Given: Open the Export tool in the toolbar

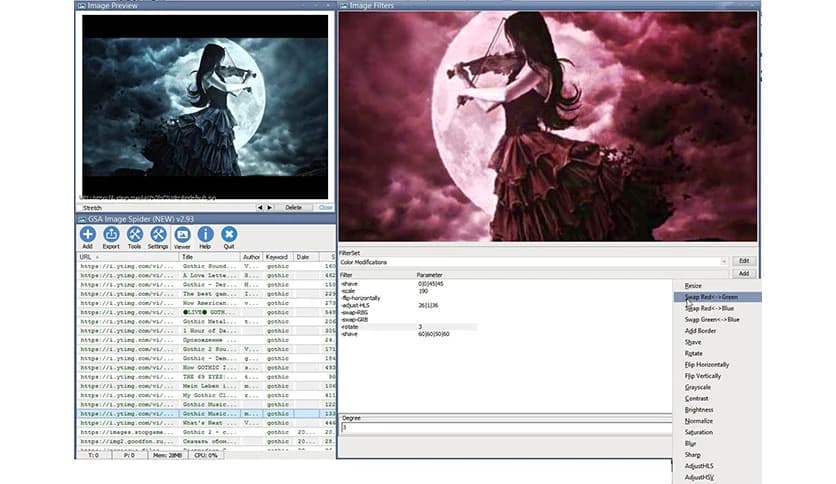Looking at the screenshot, I should (111, 237).
